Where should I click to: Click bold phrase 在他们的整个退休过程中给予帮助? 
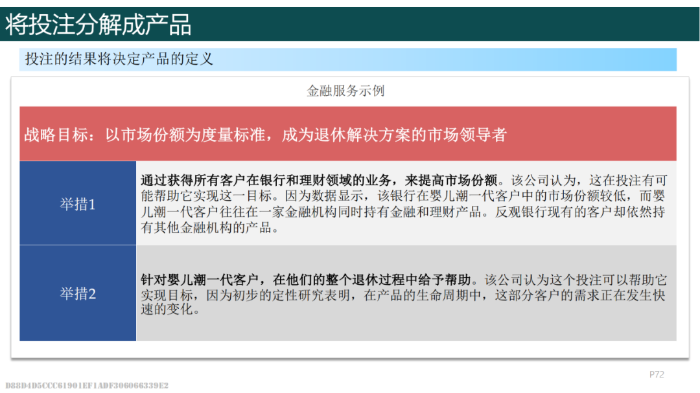pyautogui.click(x=371, y=280)
